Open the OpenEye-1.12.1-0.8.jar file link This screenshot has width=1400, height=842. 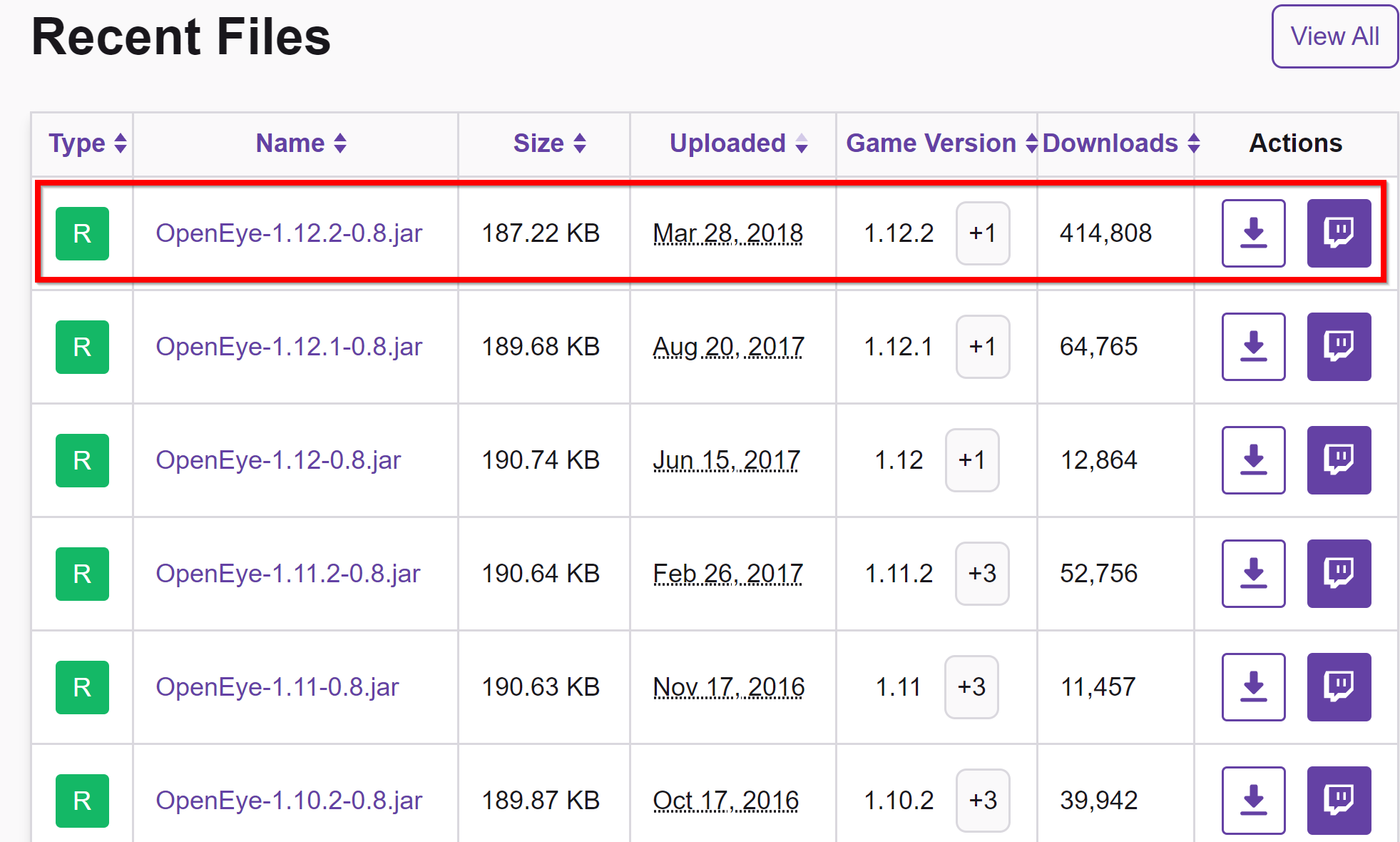pos(289,347)
